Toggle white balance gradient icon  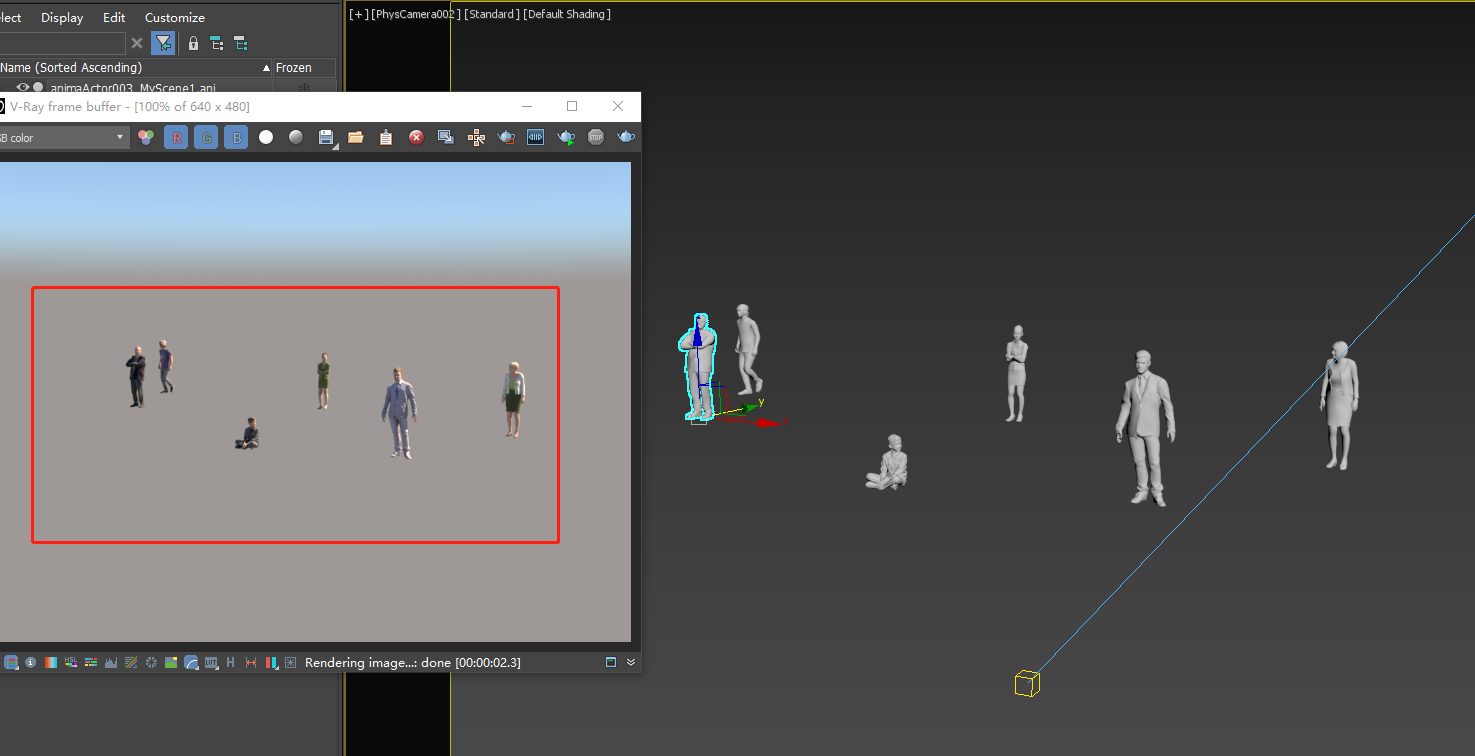[51, 662]
